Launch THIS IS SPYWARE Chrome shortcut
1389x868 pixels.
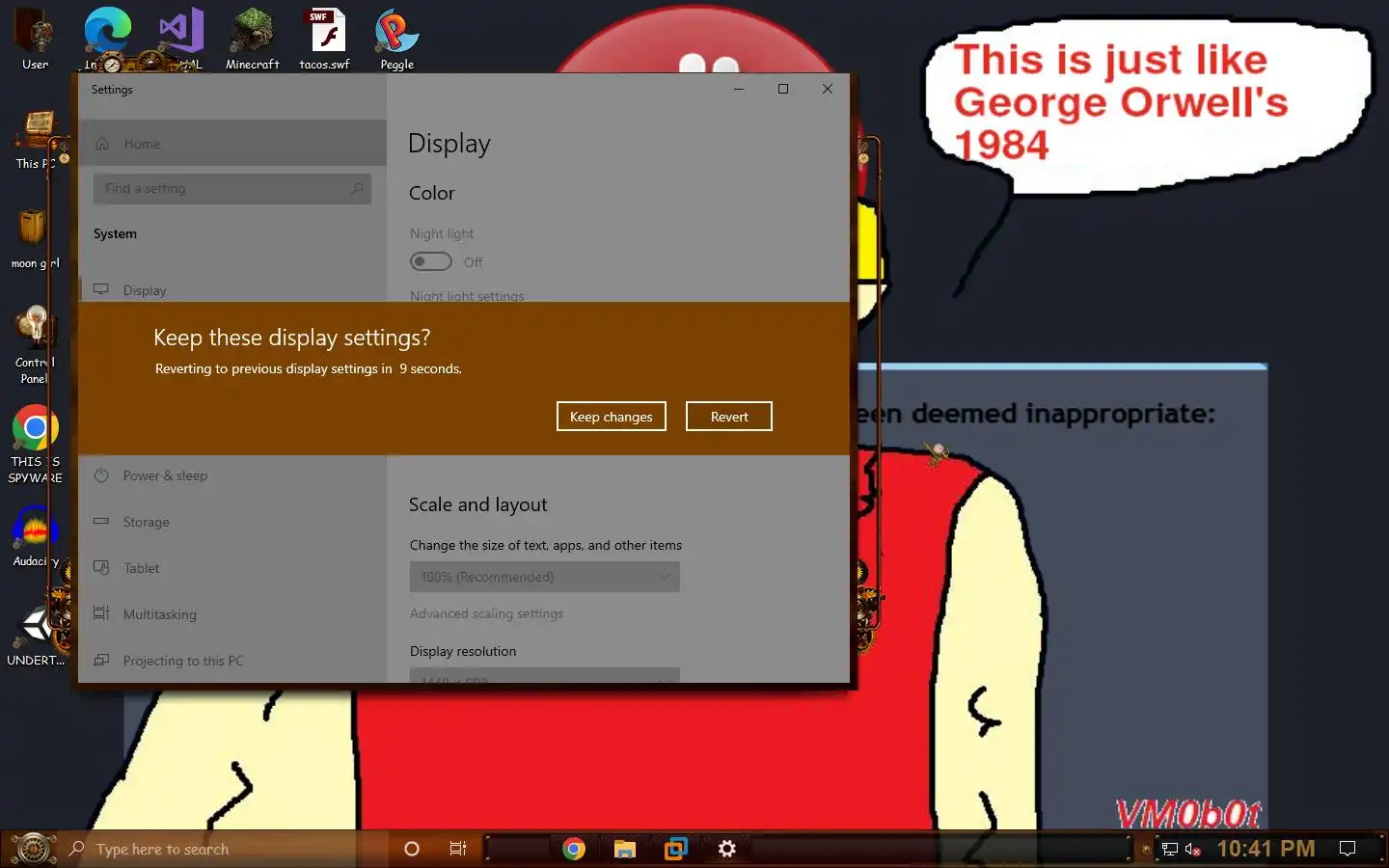click(36, 444)
